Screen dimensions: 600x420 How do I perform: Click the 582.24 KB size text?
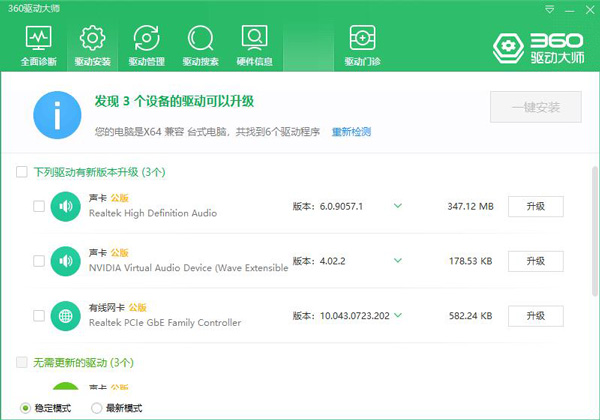[471, 316]
